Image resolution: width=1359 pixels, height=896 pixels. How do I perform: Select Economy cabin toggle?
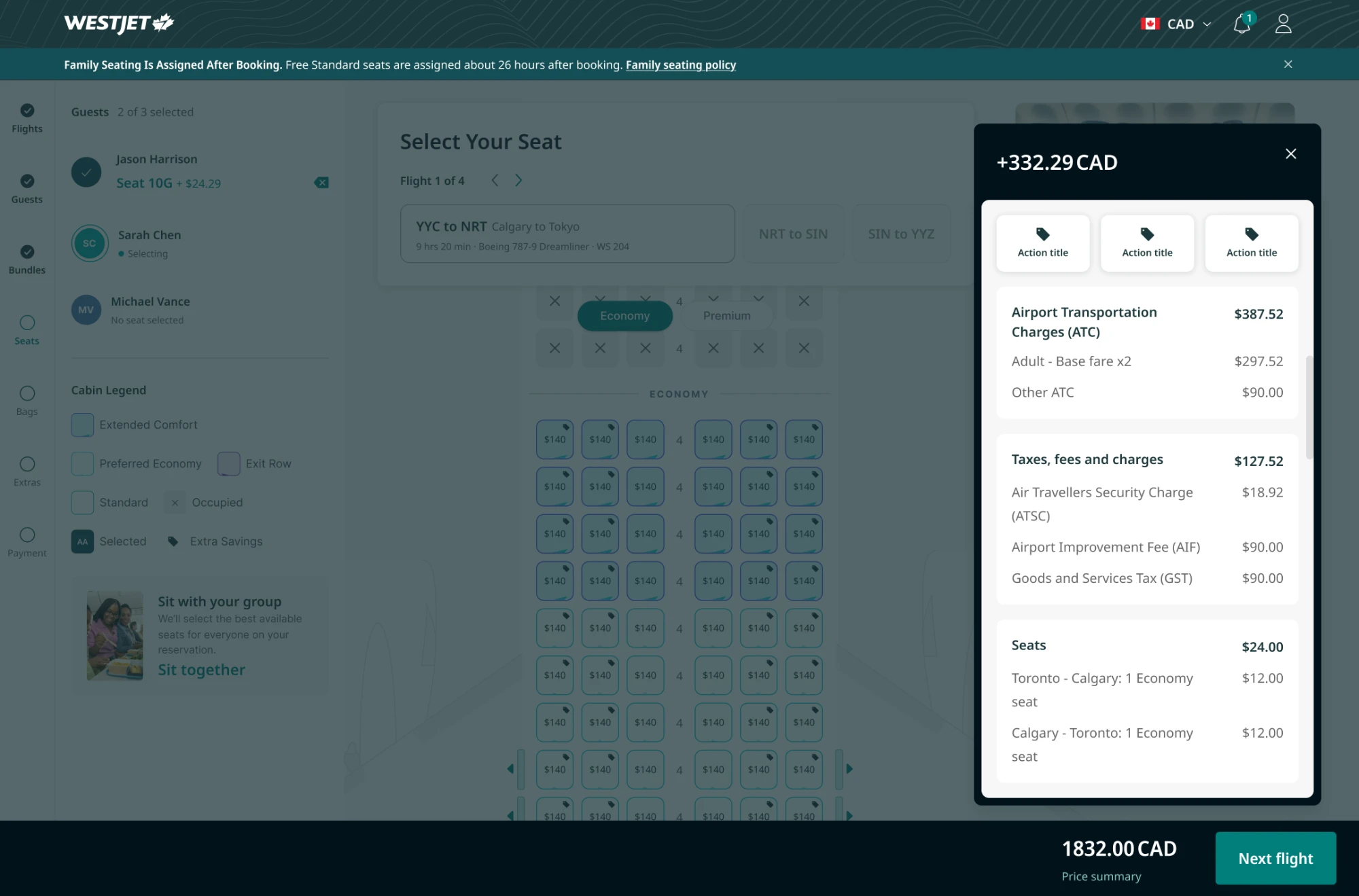(624, 316)
